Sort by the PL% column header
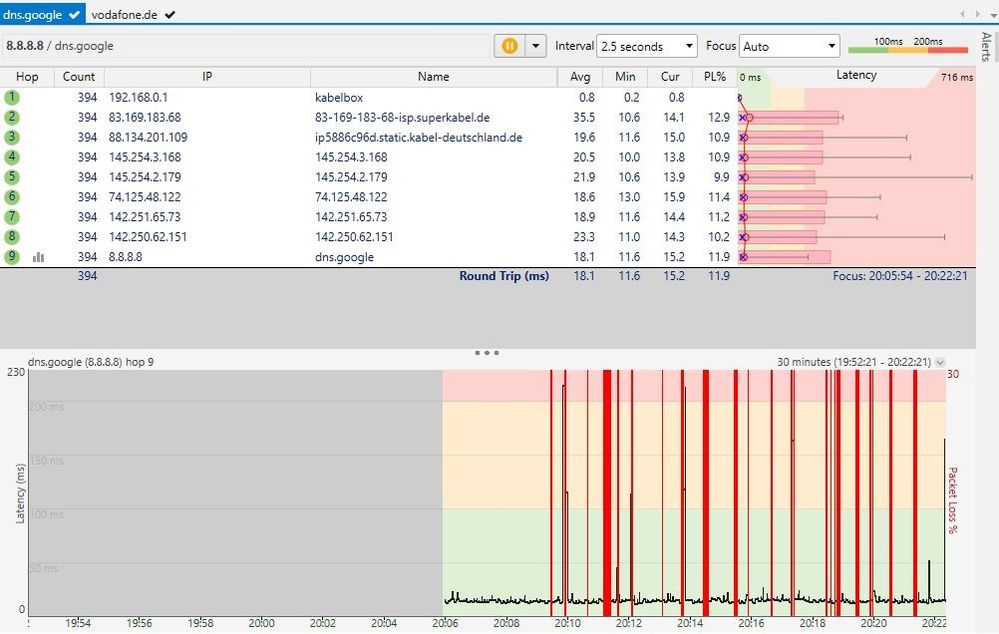 [715, 77]
